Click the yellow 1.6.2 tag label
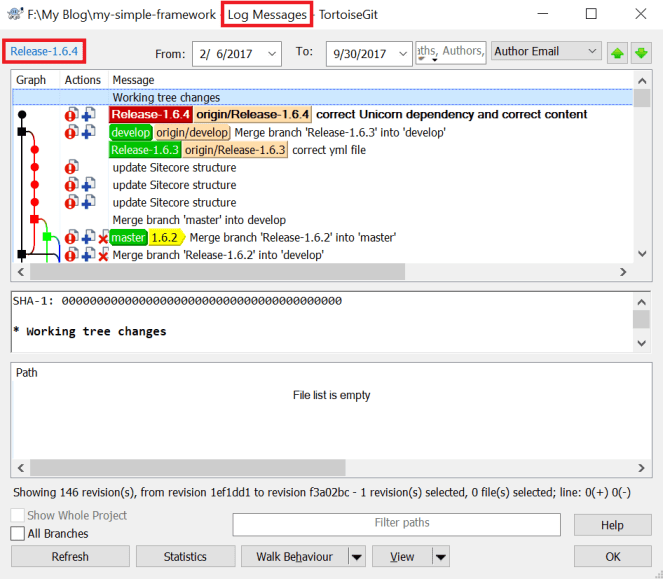The image size is (663, 579). click(x=165, y=238)
